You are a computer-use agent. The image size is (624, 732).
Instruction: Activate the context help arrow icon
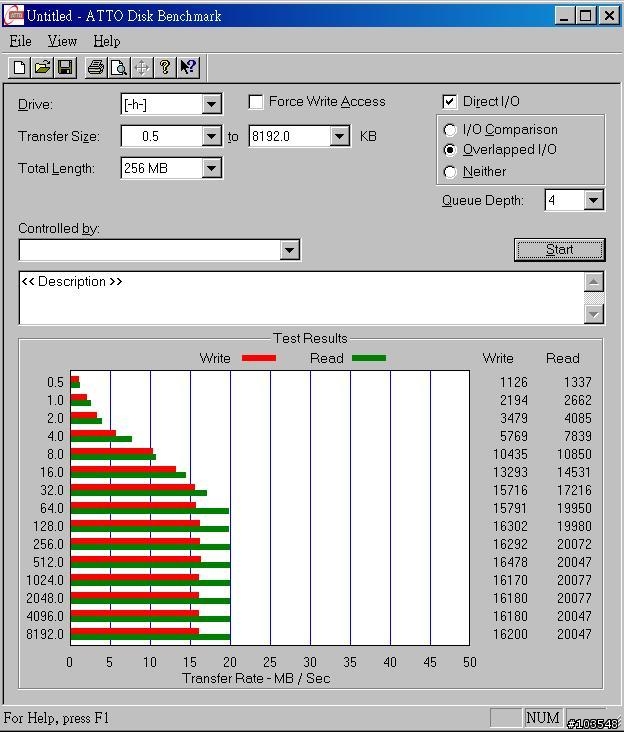(188, 68)
